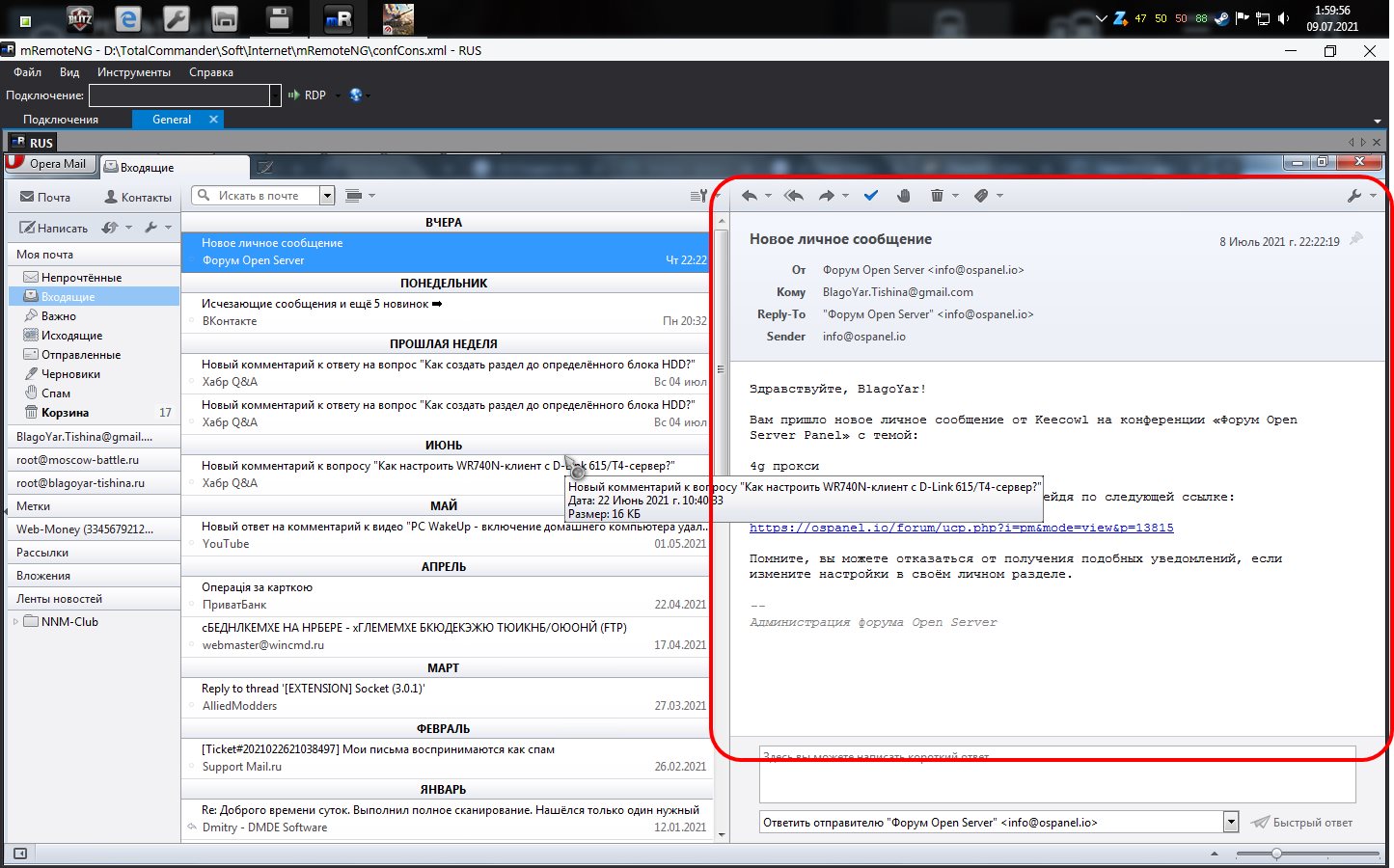
Task: Click the compose new tab icon
Action: click(x=265, y=167)
